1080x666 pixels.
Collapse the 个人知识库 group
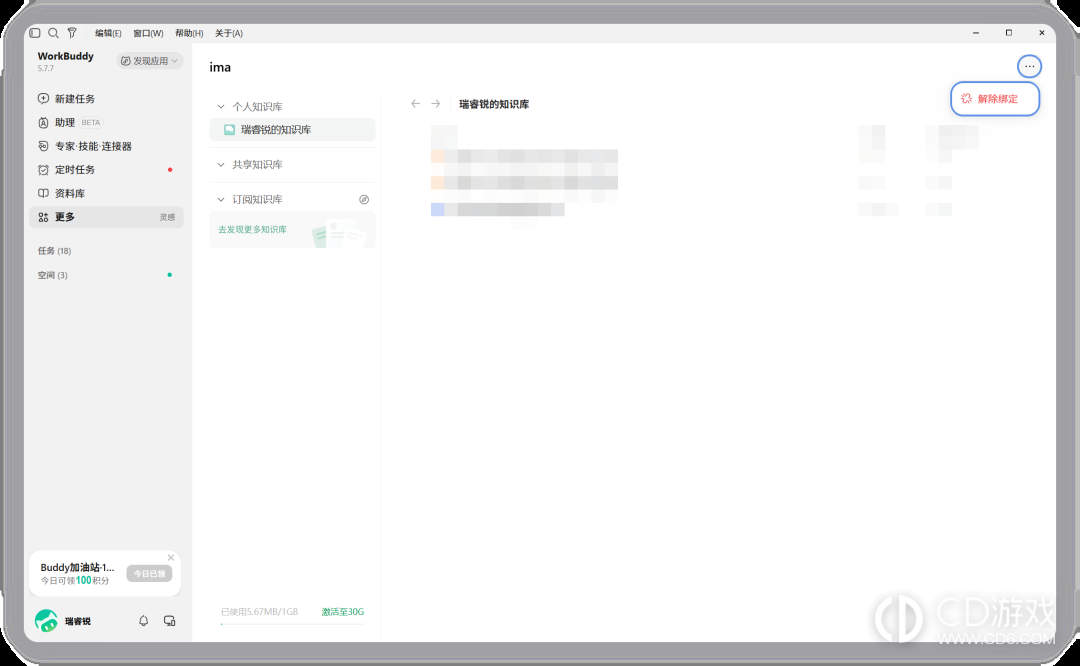pyautogui.click(x=220, y=107)
